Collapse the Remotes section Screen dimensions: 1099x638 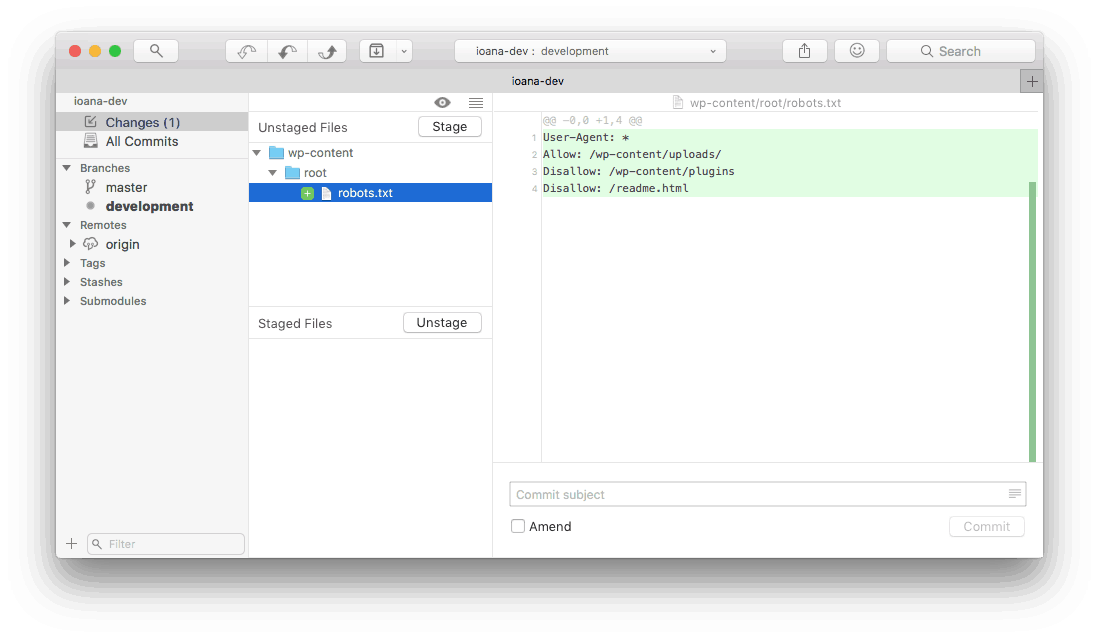67,225
